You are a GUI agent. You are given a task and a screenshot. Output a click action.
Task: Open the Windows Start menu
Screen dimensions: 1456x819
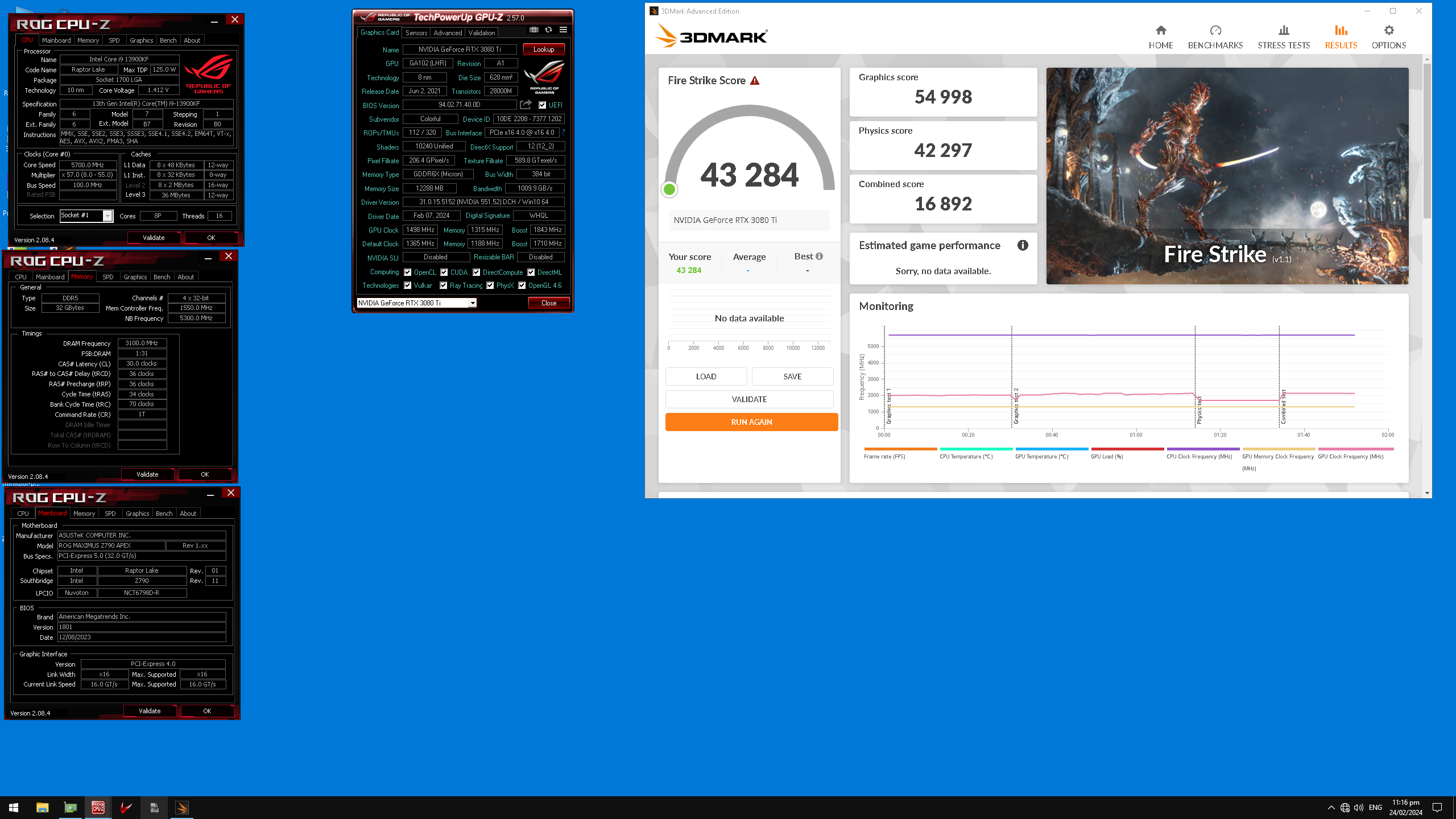tap(14, 808)
